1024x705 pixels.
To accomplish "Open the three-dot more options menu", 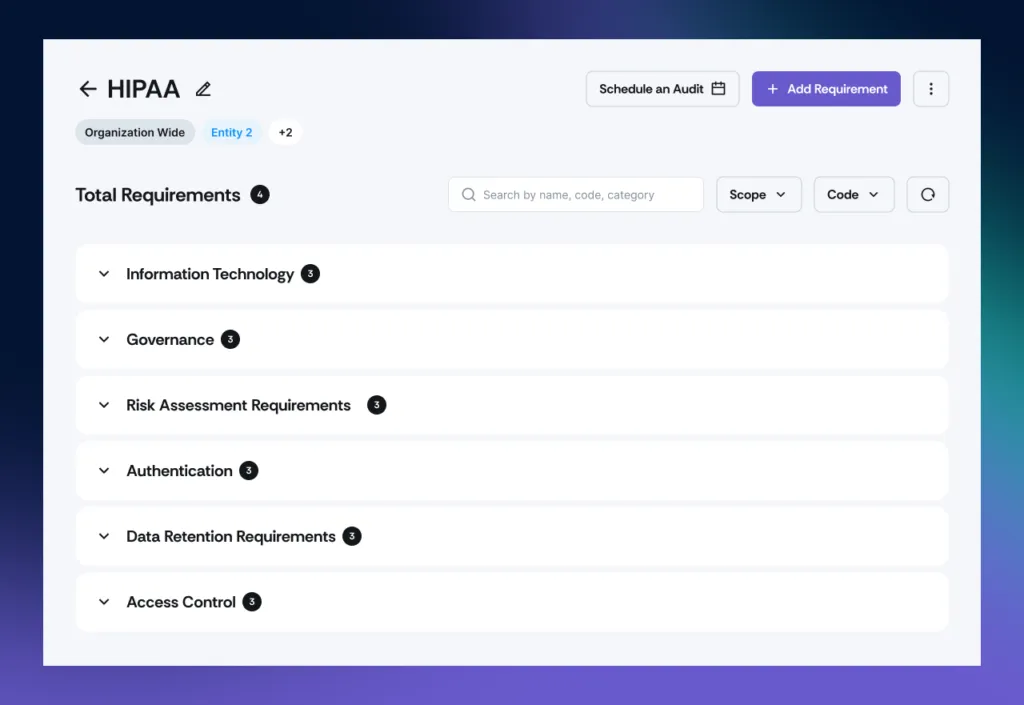I will 931,89.
